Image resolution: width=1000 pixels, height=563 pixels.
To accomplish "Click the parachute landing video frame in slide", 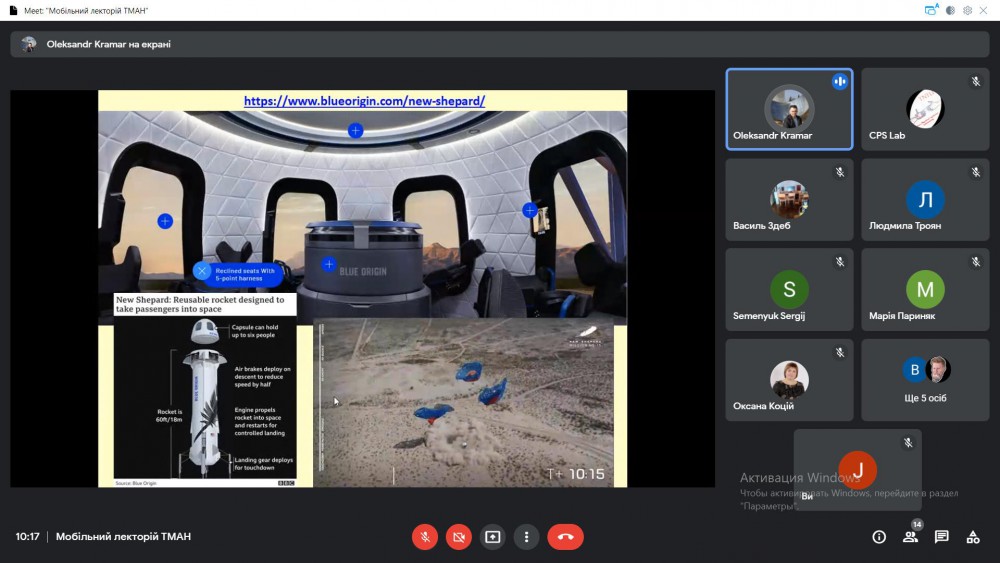I will [465, 402].
